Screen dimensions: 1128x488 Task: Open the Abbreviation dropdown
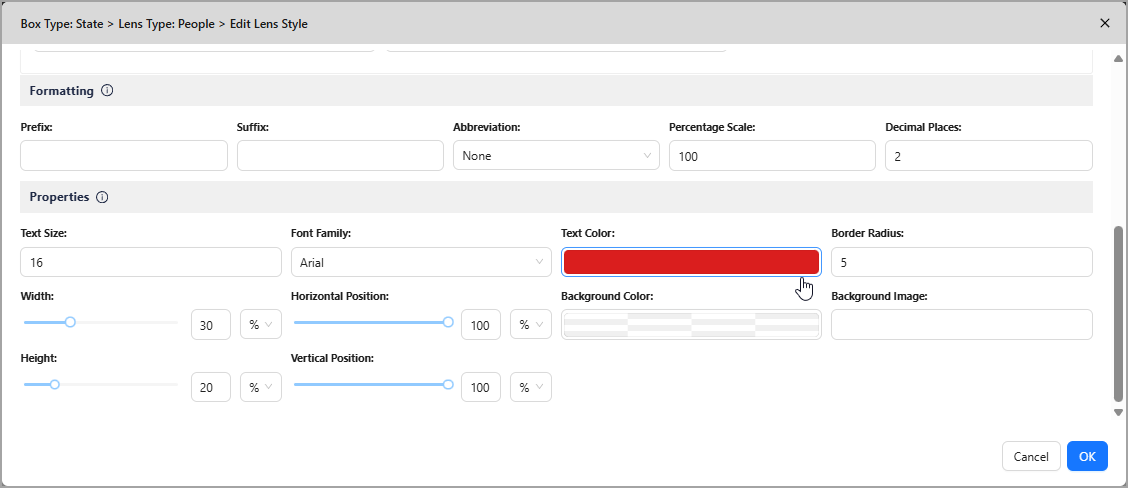[555, 156]
